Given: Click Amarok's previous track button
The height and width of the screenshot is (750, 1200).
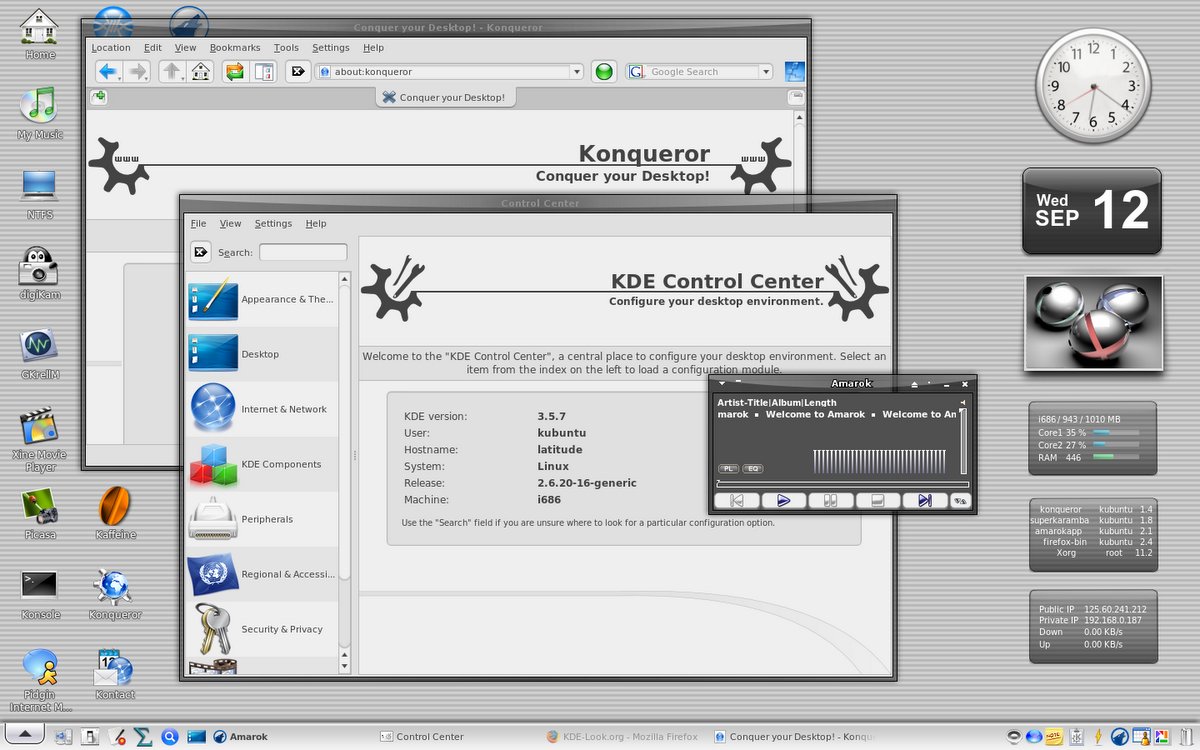Looking at the screenshot, I should pyautogui.click(x=737, y=500).
